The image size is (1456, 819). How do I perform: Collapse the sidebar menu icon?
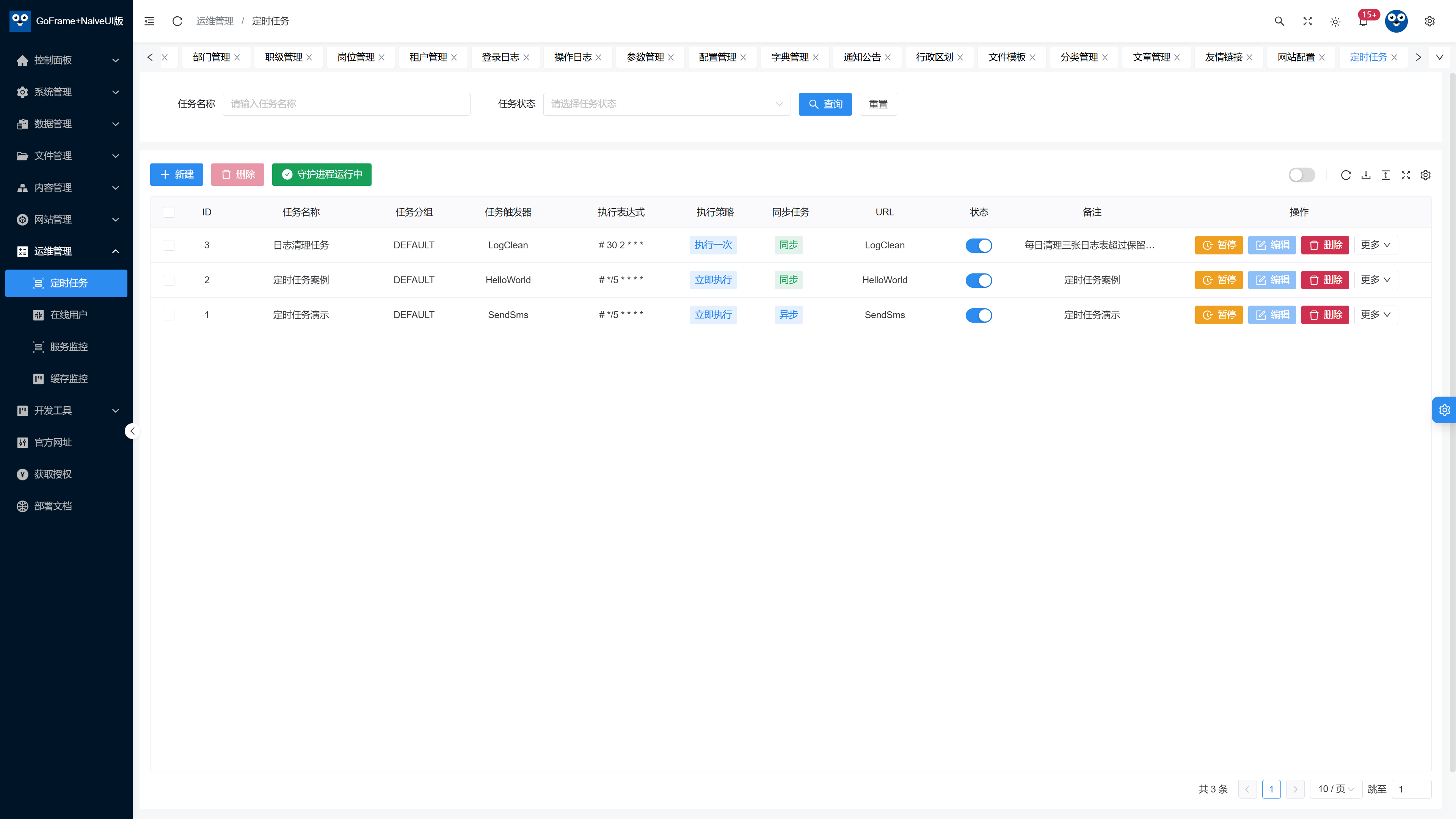(x=149, y=21)
